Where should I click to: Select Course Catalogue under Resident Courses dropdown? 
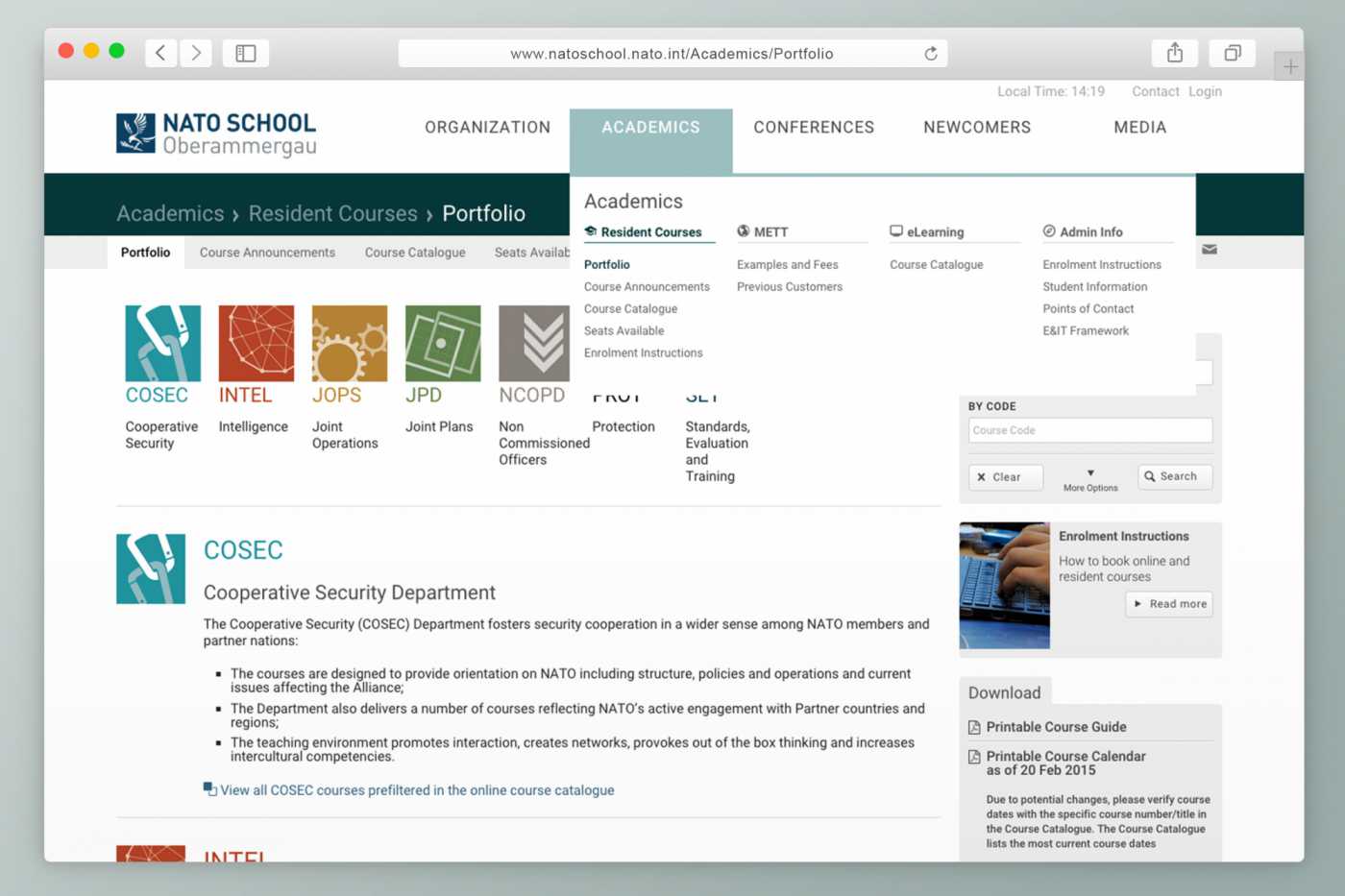tap(630, 309)
